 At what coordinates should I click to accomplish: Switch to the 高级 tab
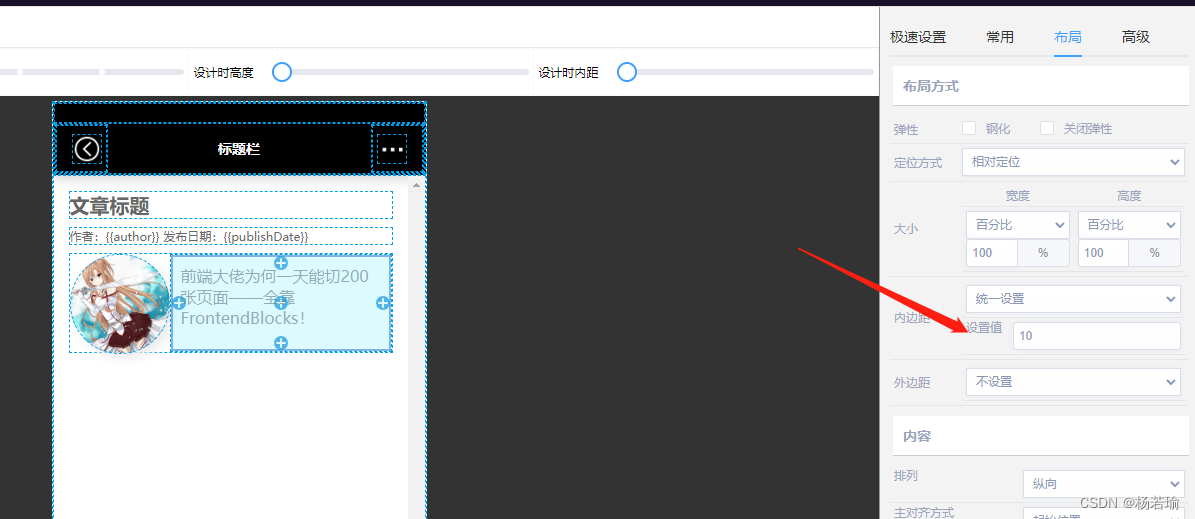pos(1135,37)
